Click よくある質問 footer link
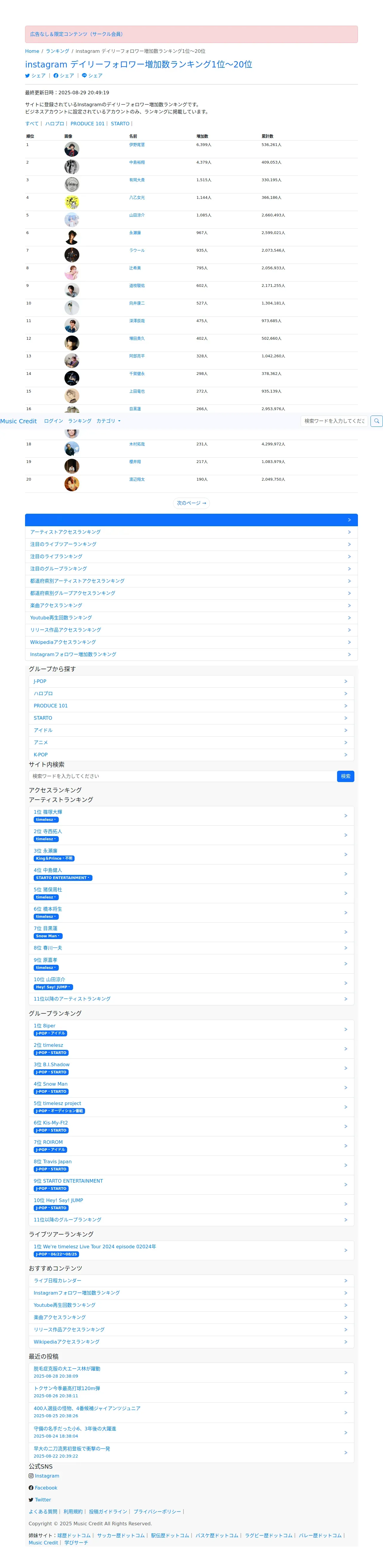 pos(43,1511)
